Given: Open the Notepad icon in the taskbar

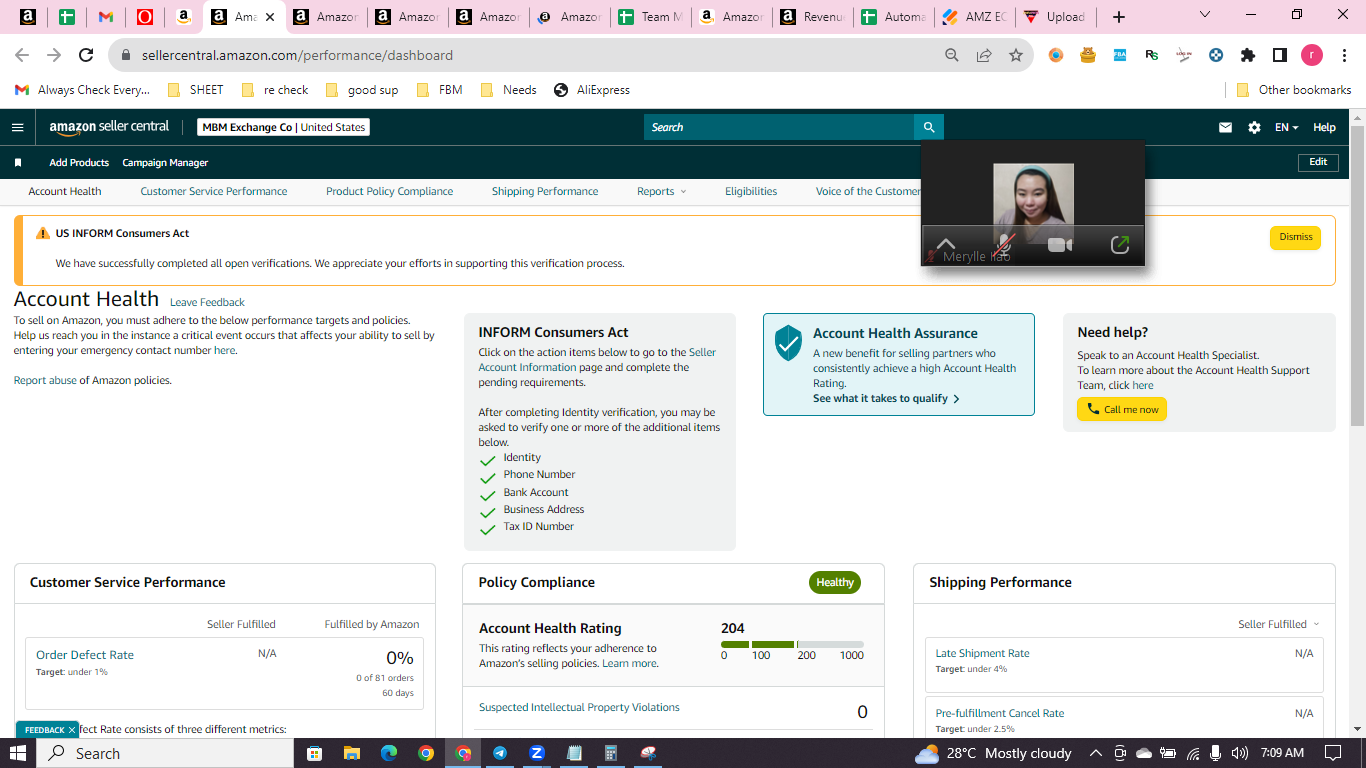Looking at the screenshot, I should pos(574,753).
